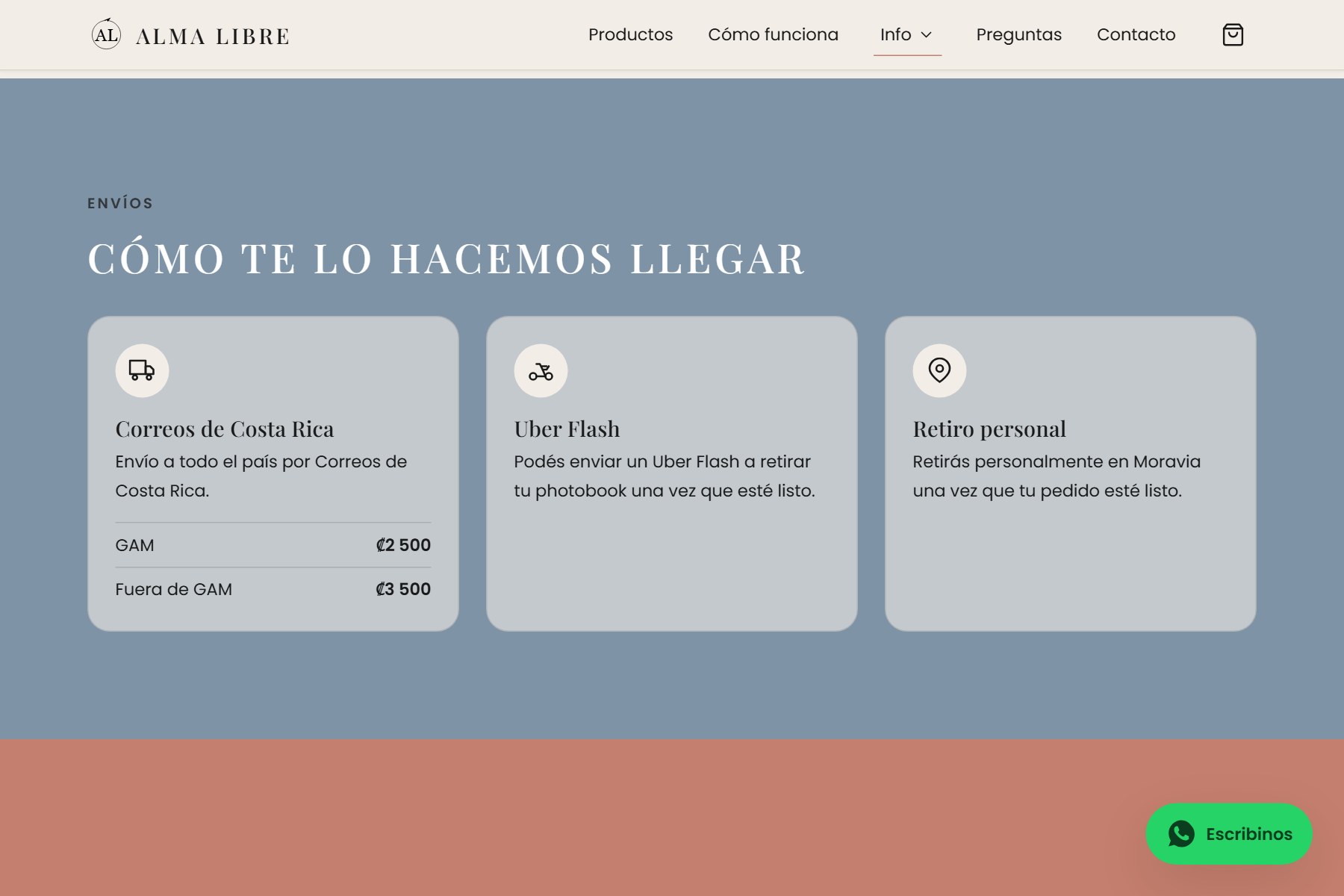Click the Escribinos WhatsApp button
Image resolution: width=1344 pixels, height=896 pixels.
[x=1229, y=834]
